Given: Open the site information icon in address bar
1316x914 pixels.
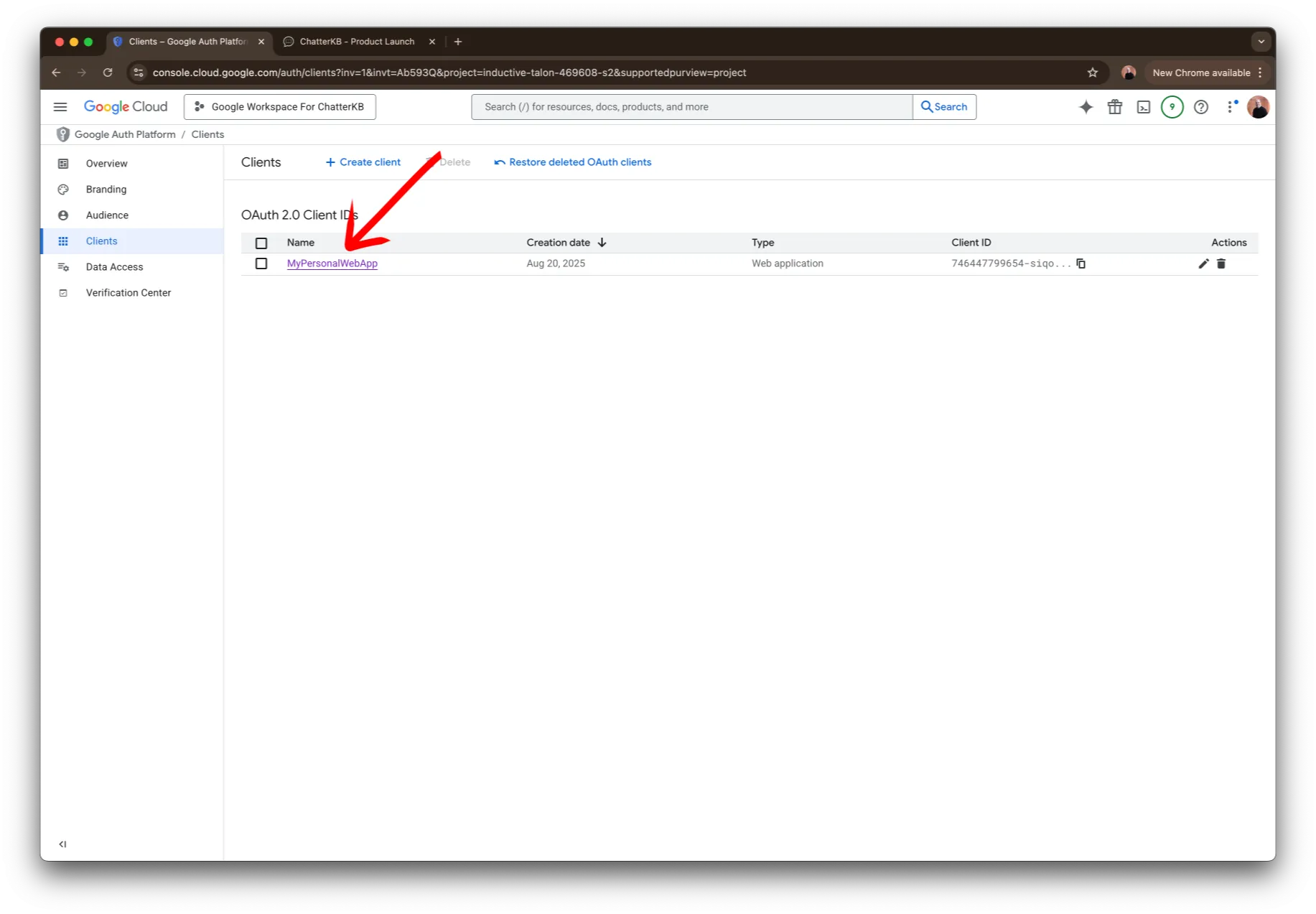Looking at the screenshot, I should (139, 73).
